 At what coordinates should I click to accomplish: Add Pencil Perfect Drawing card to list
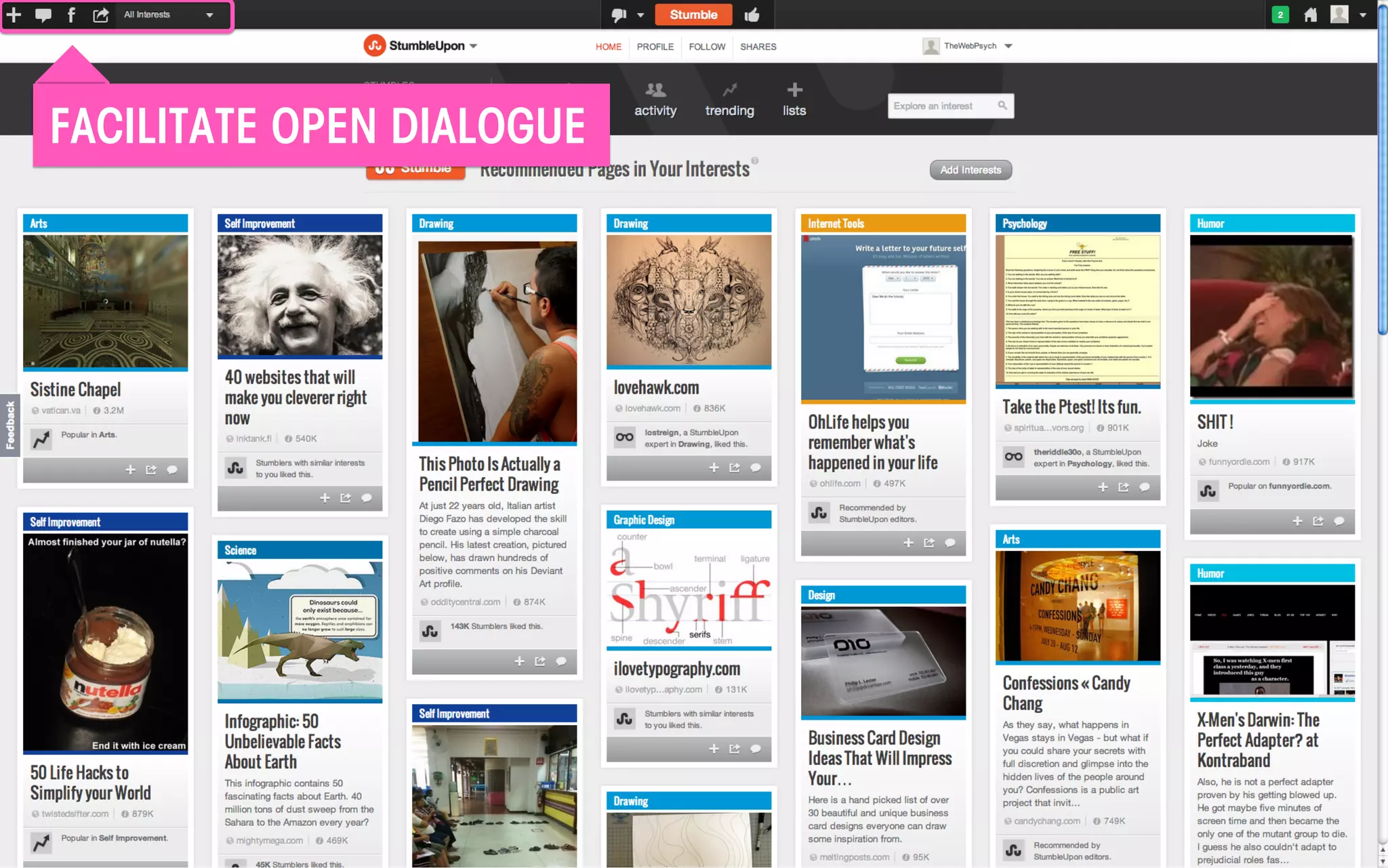519,661
